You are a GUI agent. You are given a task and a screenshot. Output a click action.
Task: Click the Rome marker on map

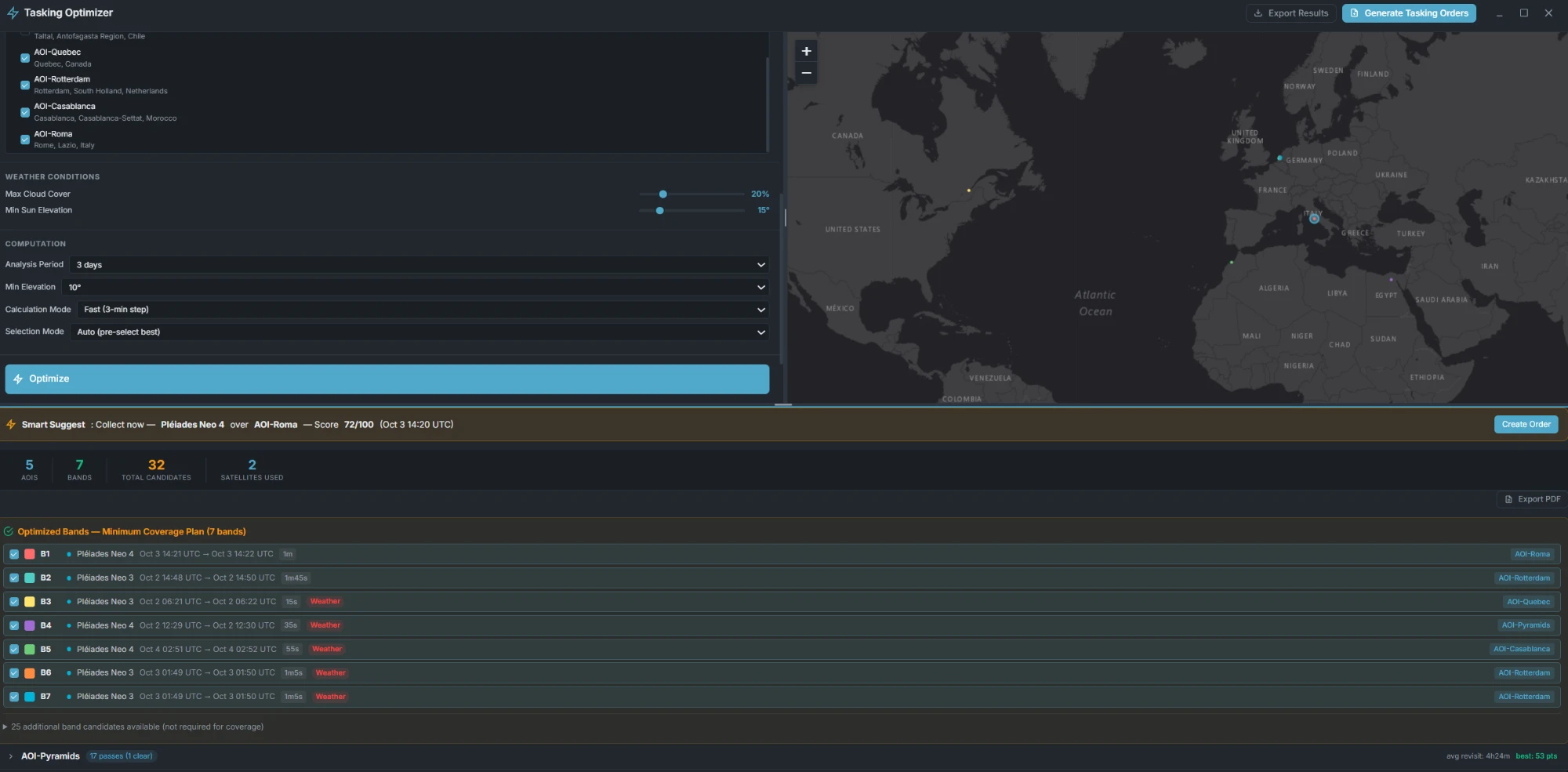(x=1314, y=219)
